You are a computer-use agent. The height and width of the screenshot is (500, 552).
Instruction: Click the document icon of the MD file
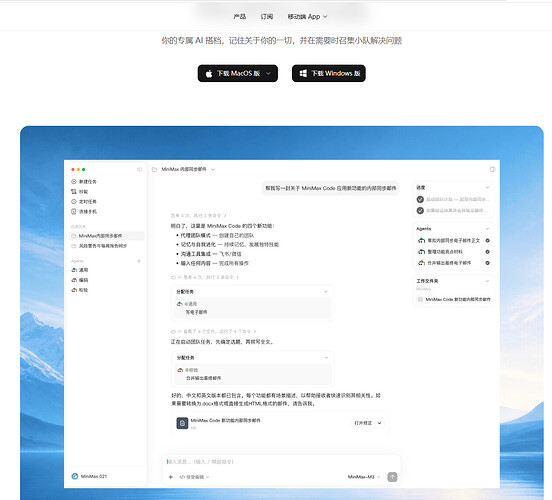(182, 423)
